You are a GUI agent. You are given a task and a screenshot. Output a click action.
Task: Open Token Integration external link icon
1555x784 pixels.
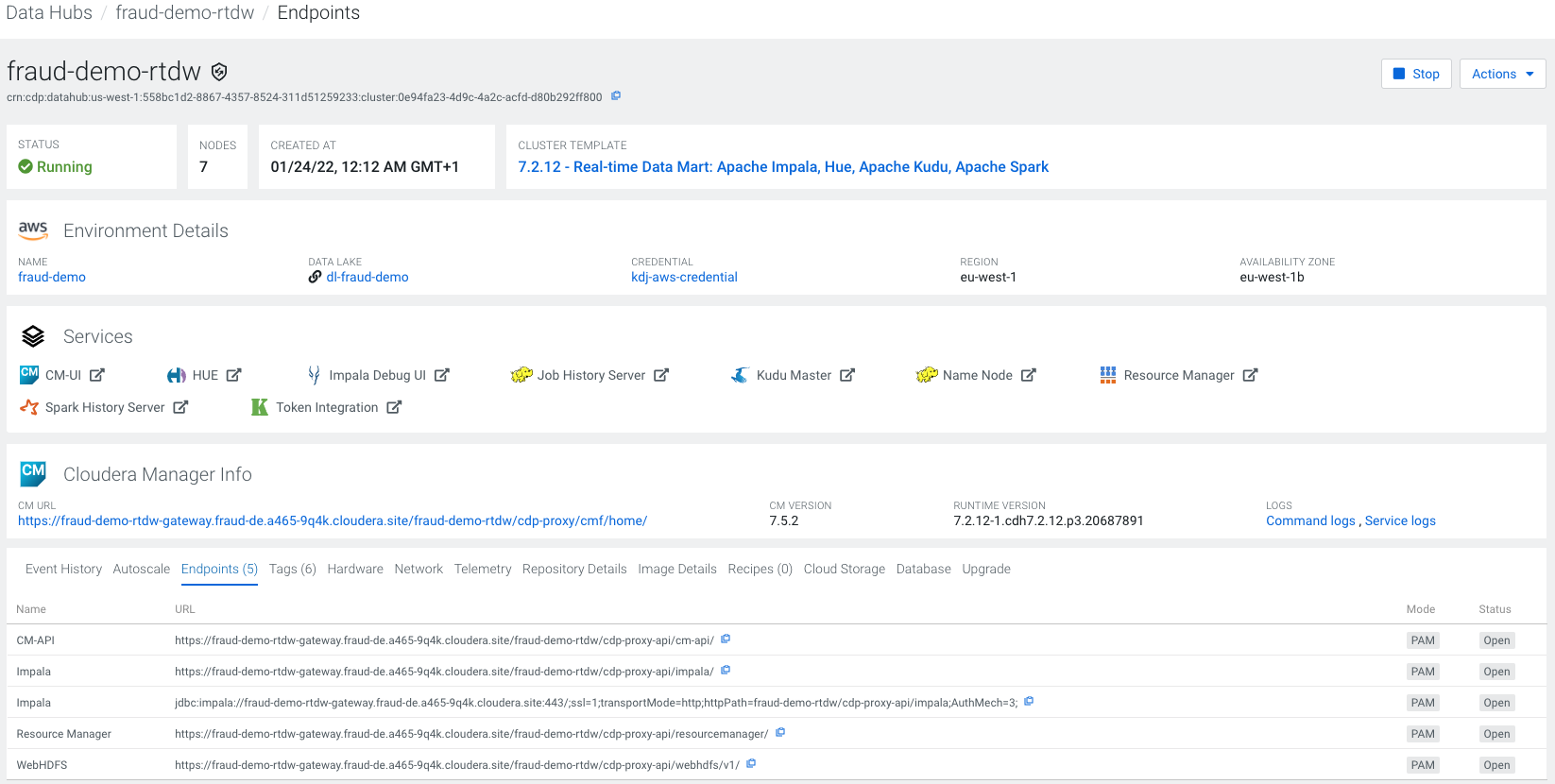[x=395, y=407]
